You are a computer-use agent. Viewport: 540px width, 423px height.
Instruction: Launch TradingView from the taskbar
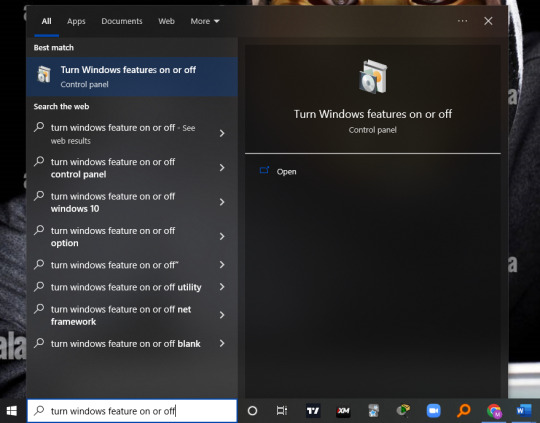tap(313, 411)
